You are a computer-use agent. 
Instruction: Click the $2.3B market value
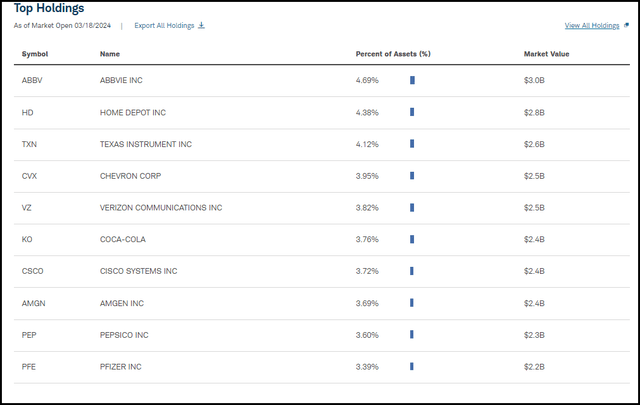pyautogui.click(x=534, y=335)
